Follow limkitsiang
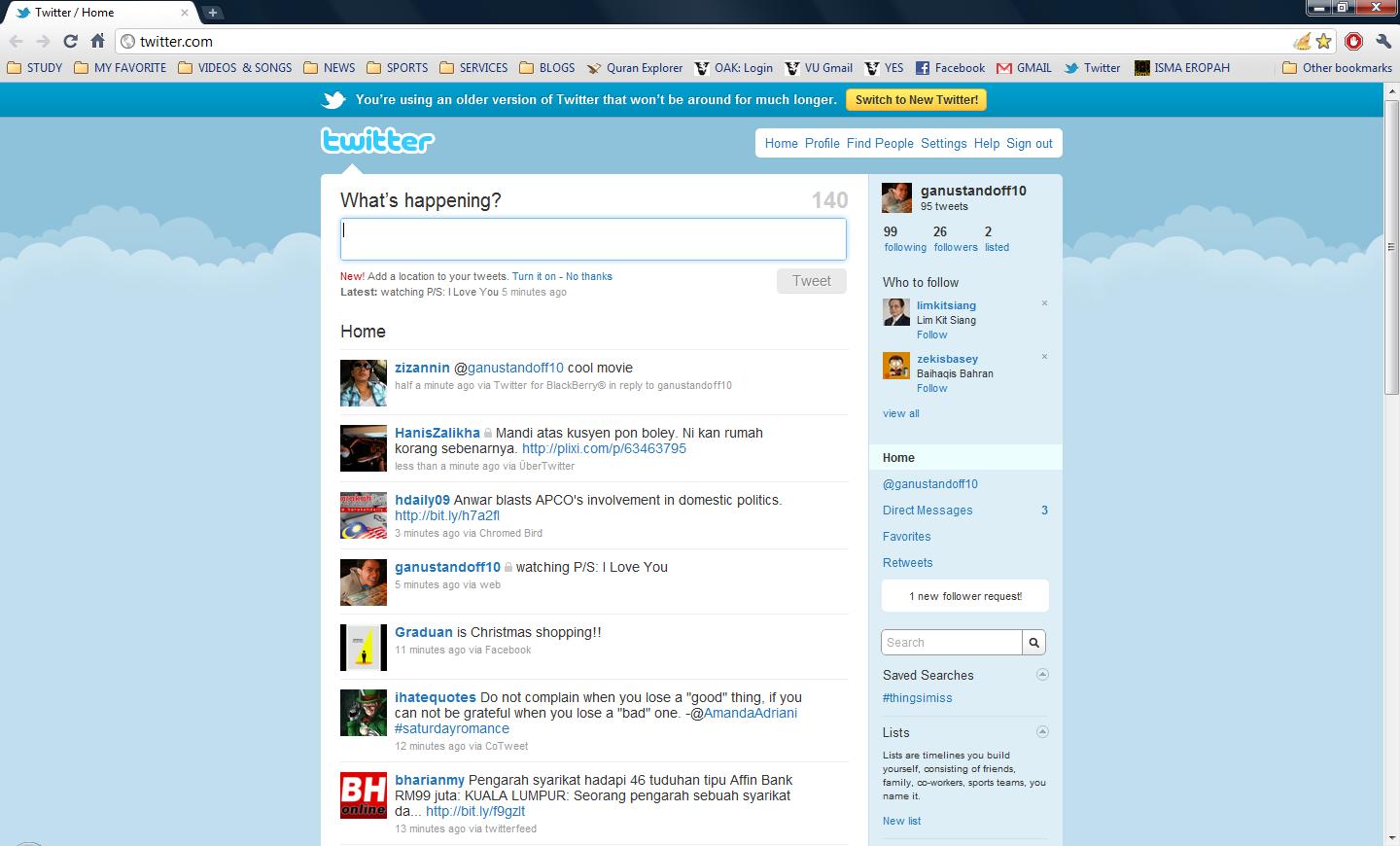The image size is (1400, 846). click(x=931, y=335)
